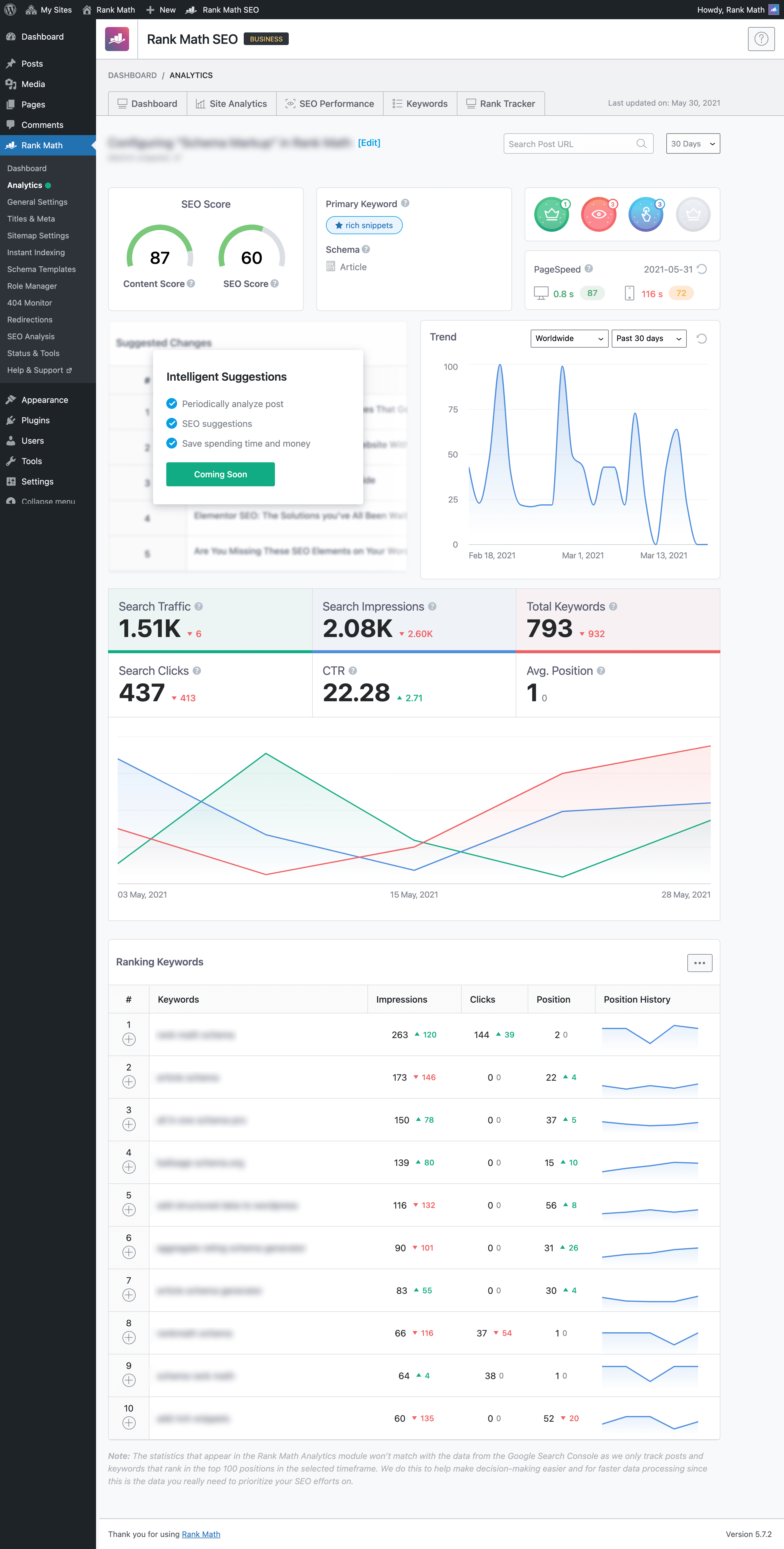The image size is (784, 1549).
Task: Click the grey crown badge
Action: tap(693, 215)
